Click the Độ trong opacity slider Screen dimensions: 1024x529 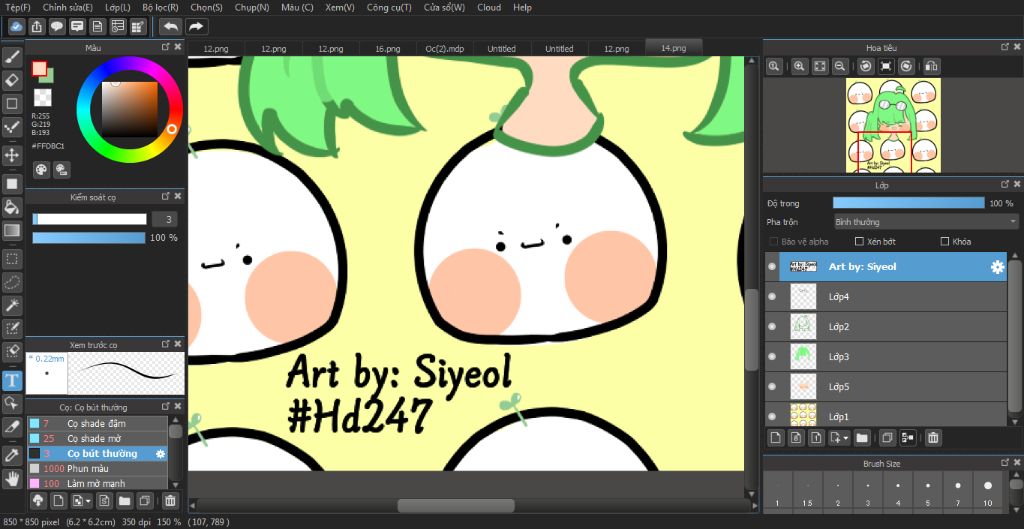pyautogui.click(x=908, y=203)
